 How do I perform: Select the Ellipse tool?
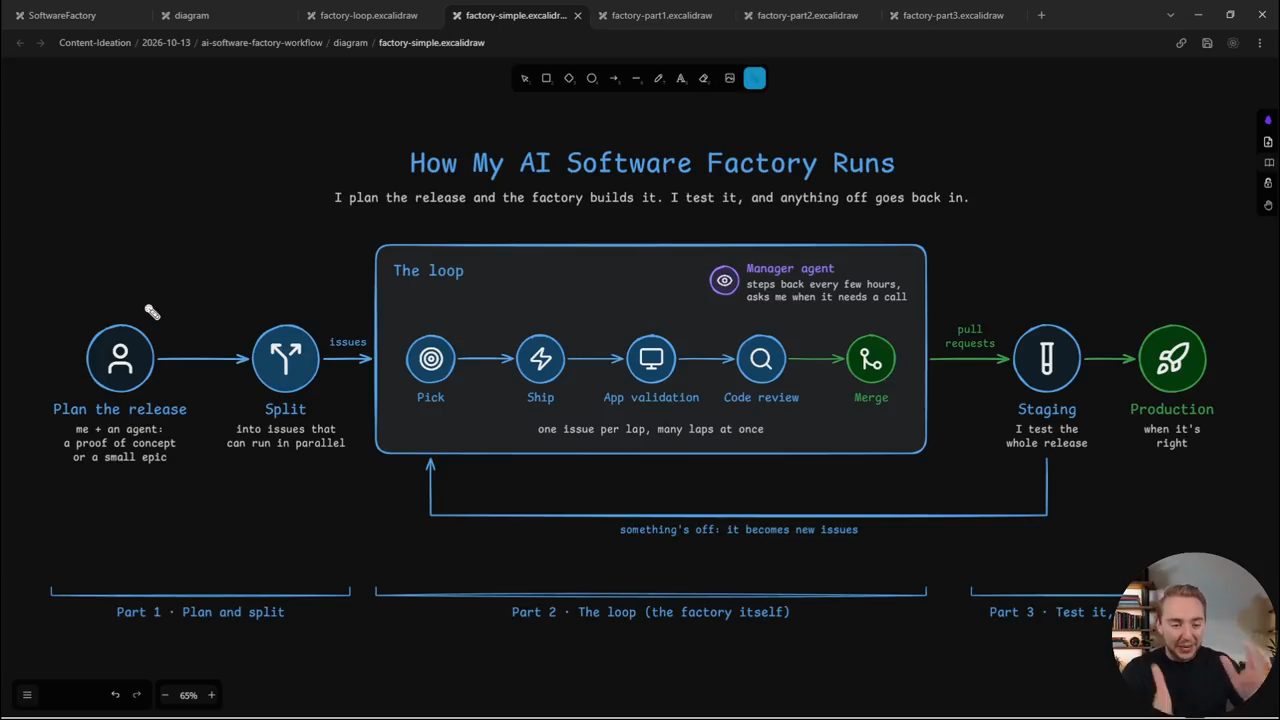point(591,78)
